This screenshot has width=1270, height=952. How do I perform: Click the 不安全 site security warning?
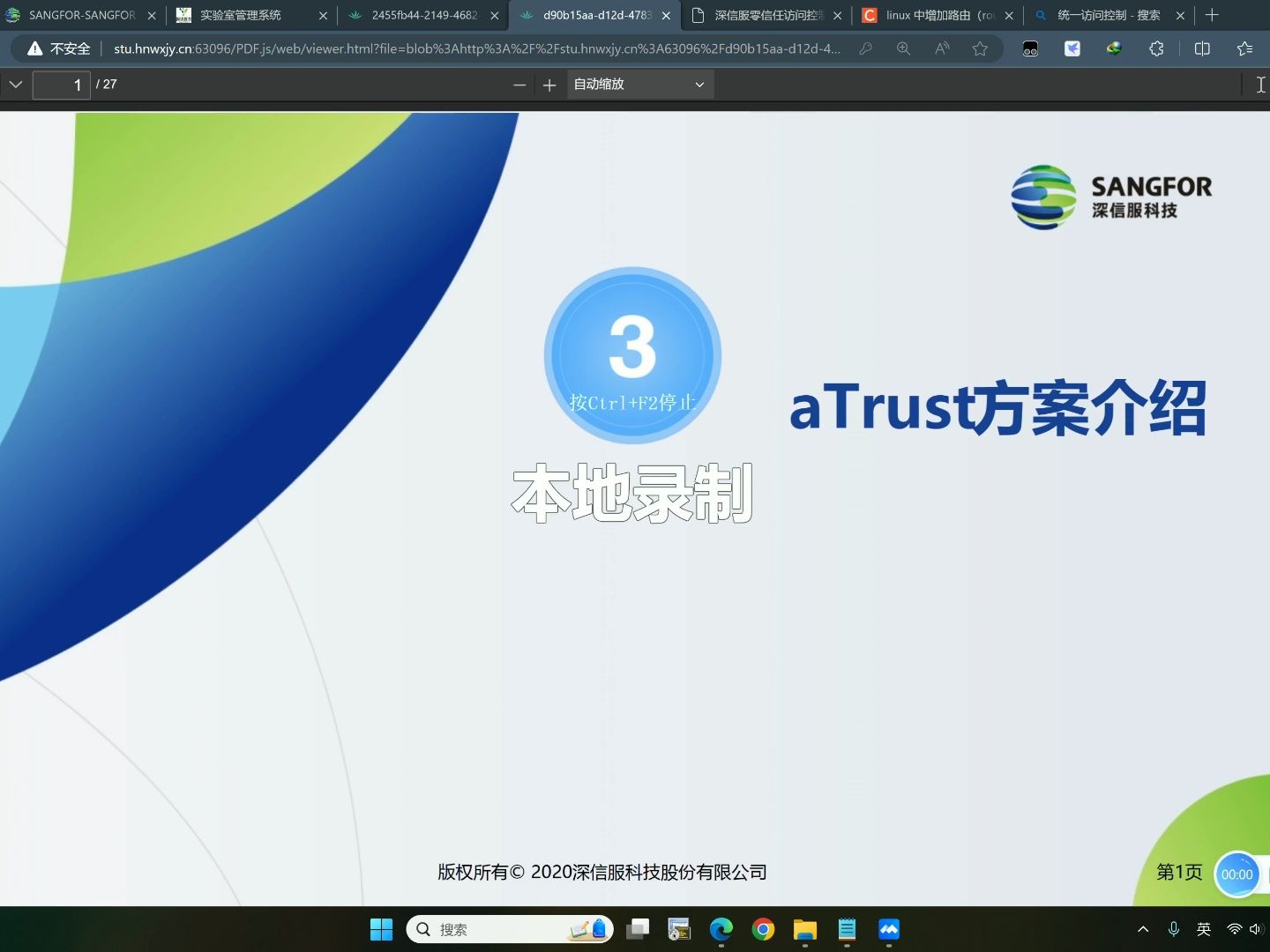59,48
